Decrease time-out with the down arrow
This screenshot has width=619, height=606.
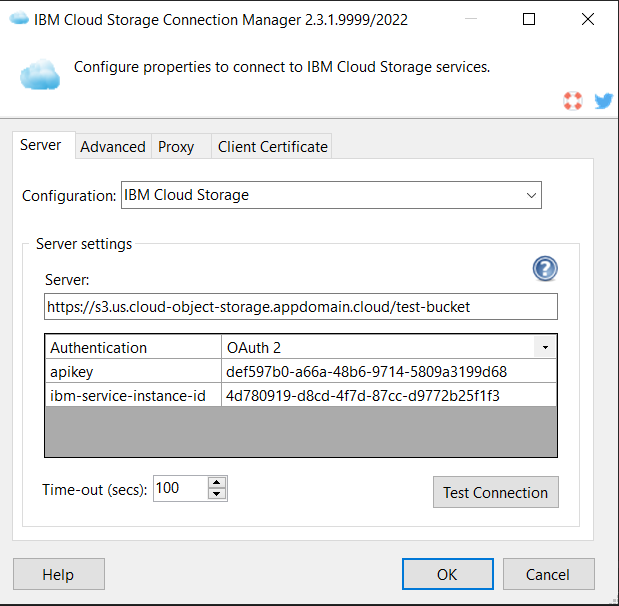[217, 494]
